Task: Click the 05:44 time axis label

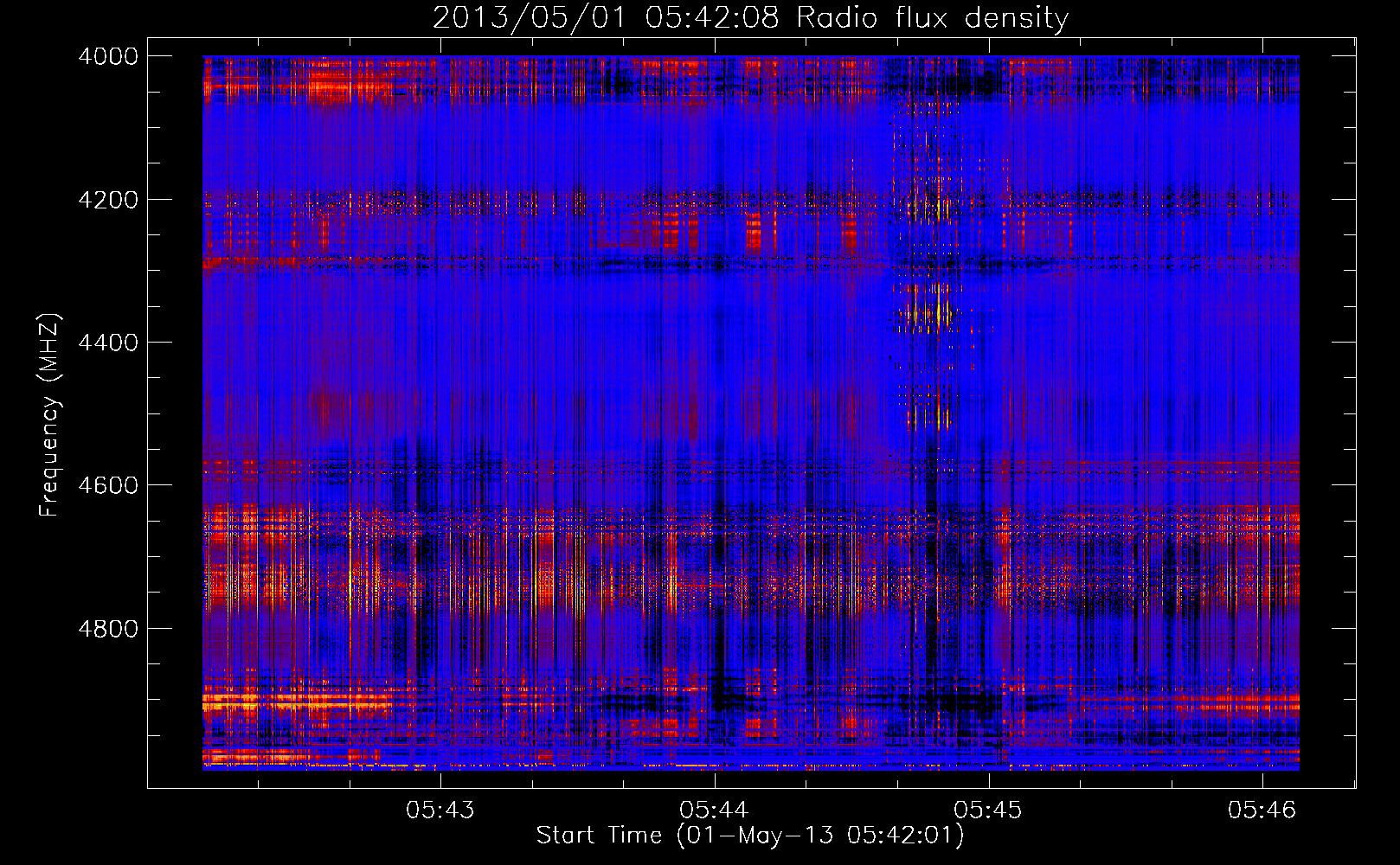Action: (714, 810)
